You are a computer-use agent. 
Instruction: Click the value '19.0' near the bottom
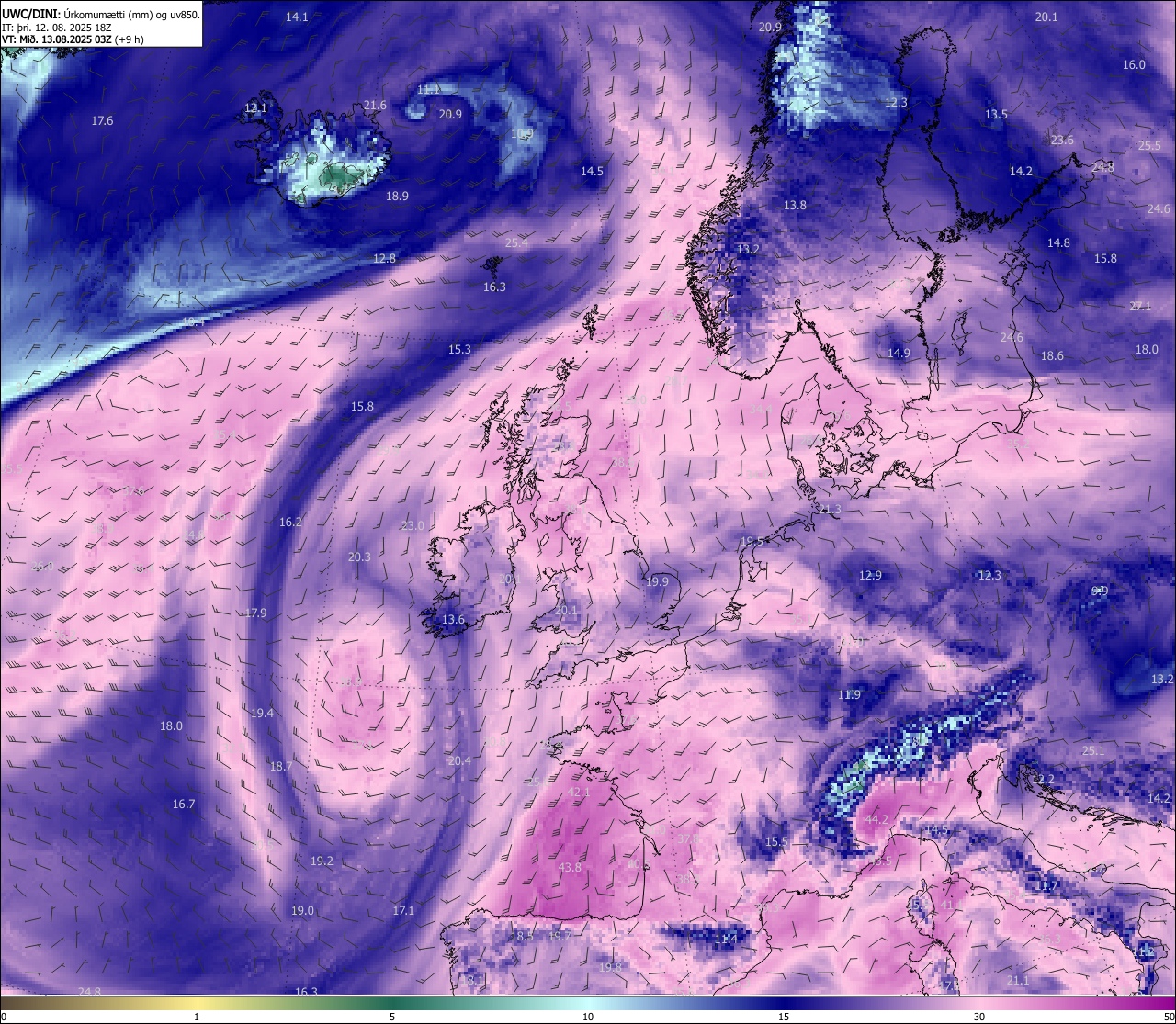tap(302, 911)
